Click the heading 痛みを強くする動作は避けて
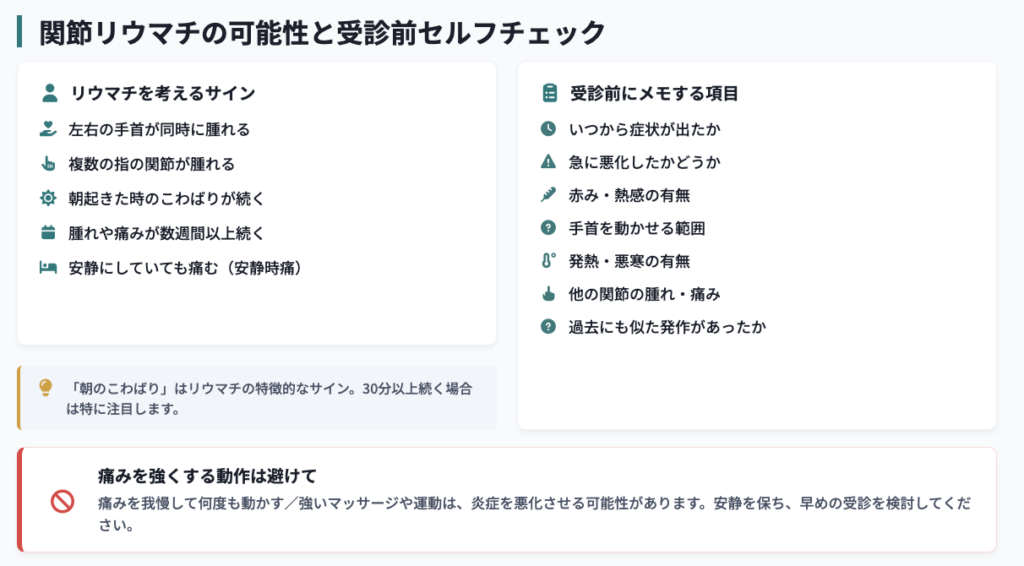This screenshot has width=1024, height=566. click(207, 476)
